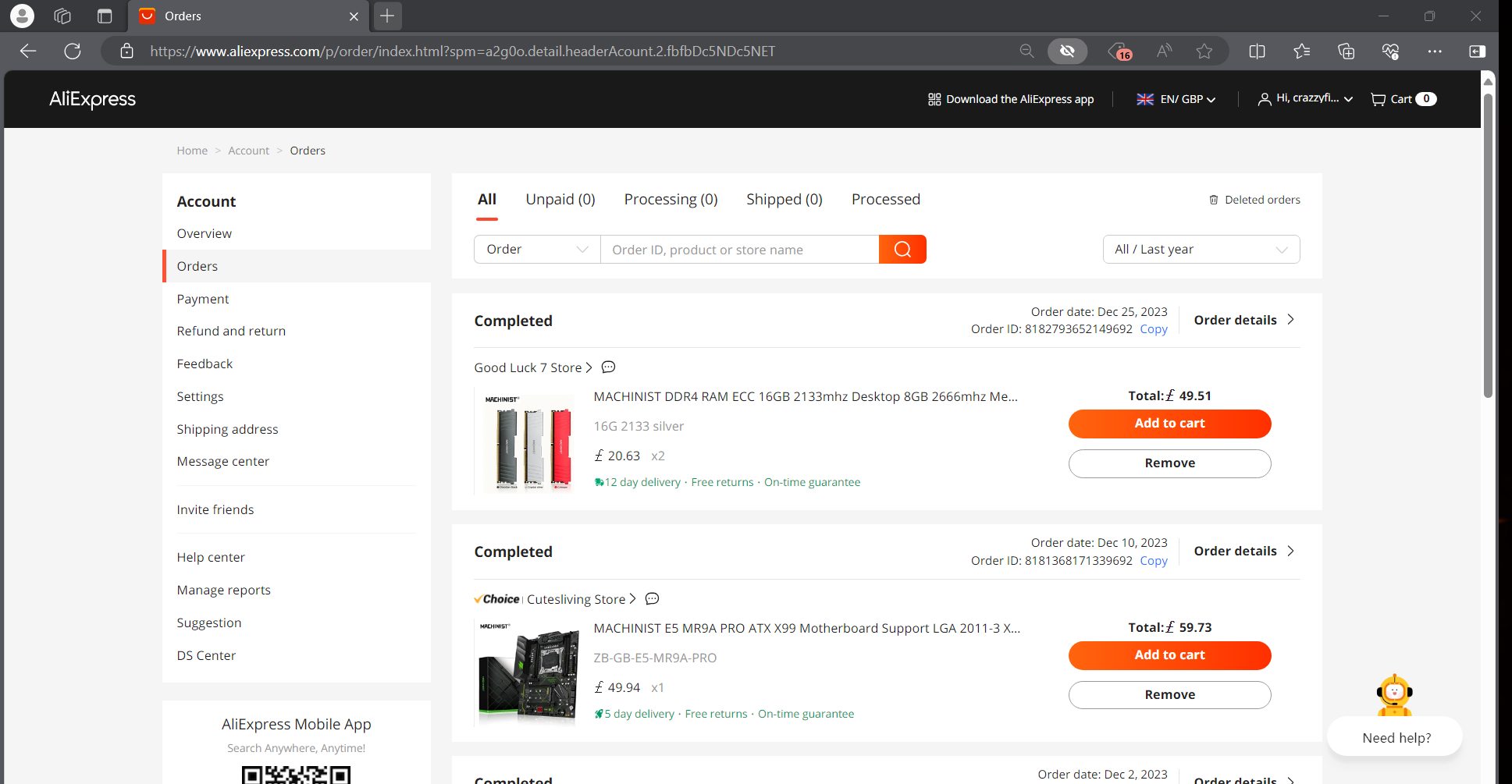View site information lock icon
This screenshot has width=1512, height=784.
(x=127, y=51)
